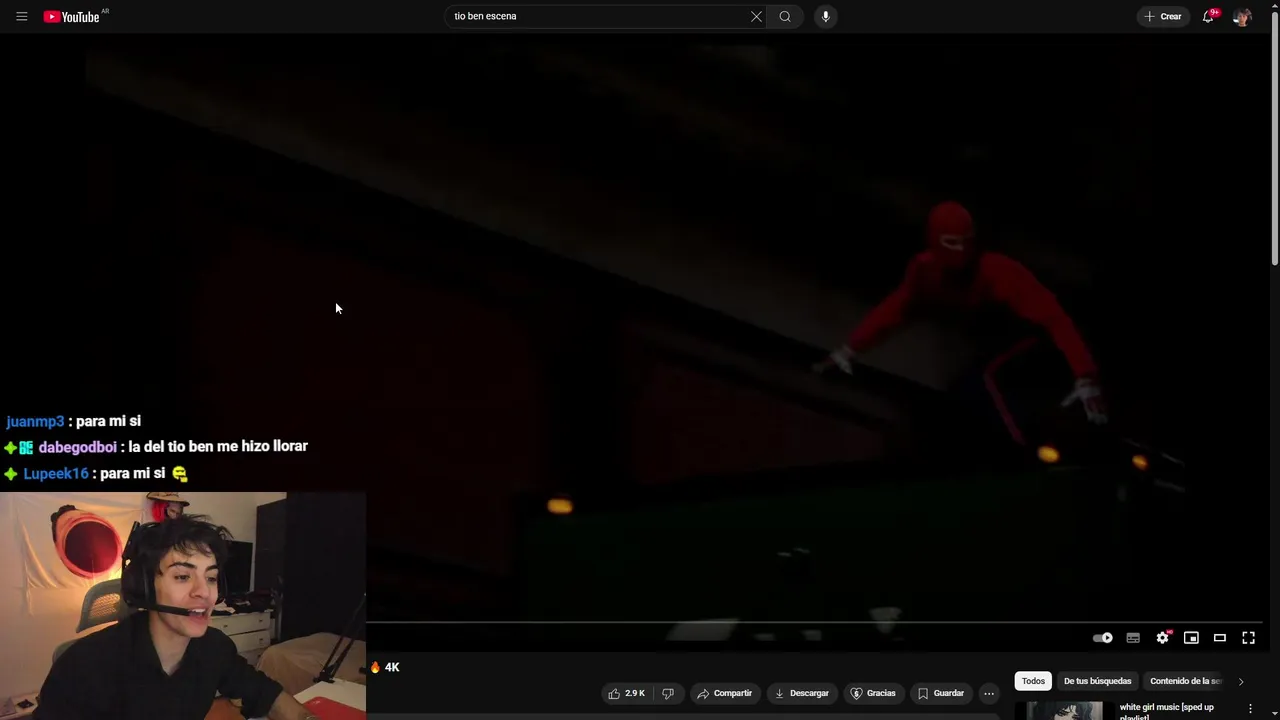Select the Todos filter chip
Image resolution: width=1280 pixels, height=720 pixels.
(1033, 681)
